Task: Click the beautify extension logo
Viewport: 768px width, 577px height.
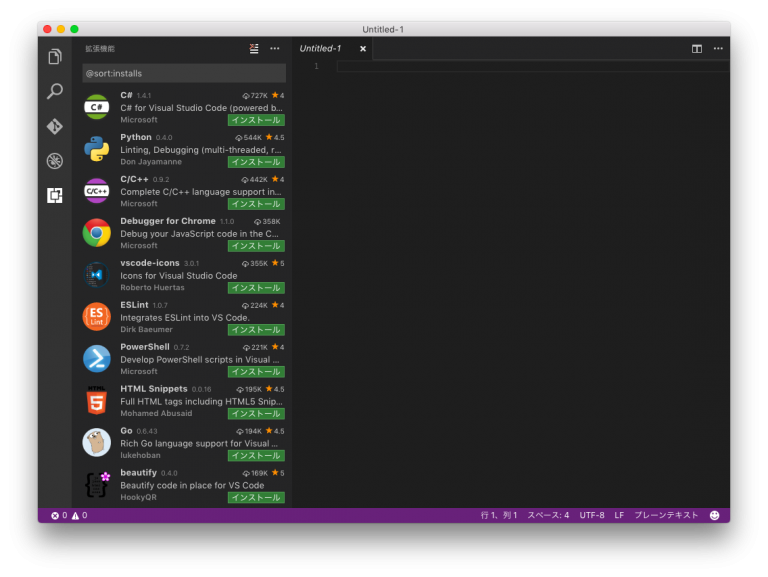Action: [x=96, y=484]
